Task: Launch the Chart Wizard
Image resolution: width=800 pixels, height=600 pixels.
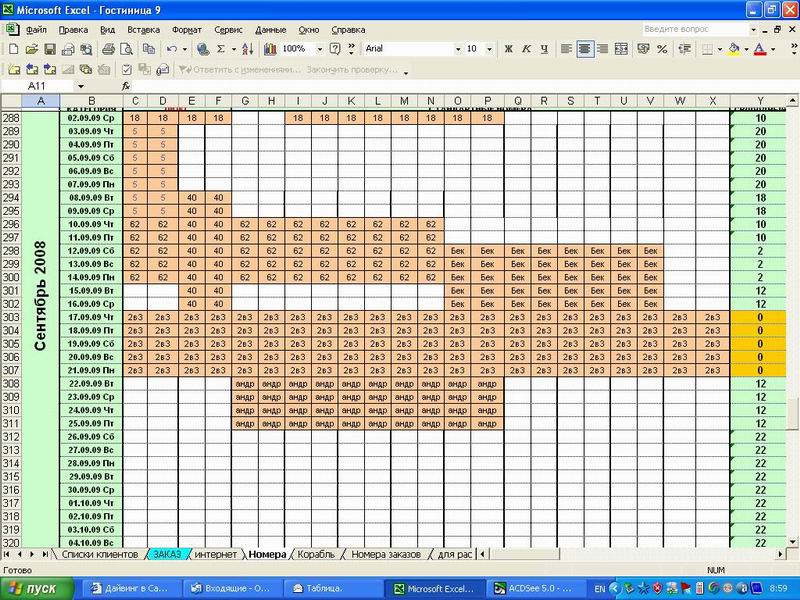Action: [x=268, y=48]
